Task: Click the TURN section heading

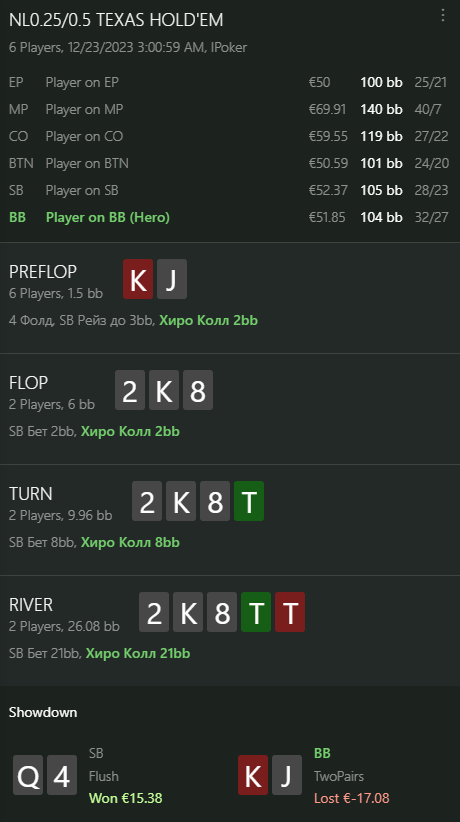Action: [30, 494]
